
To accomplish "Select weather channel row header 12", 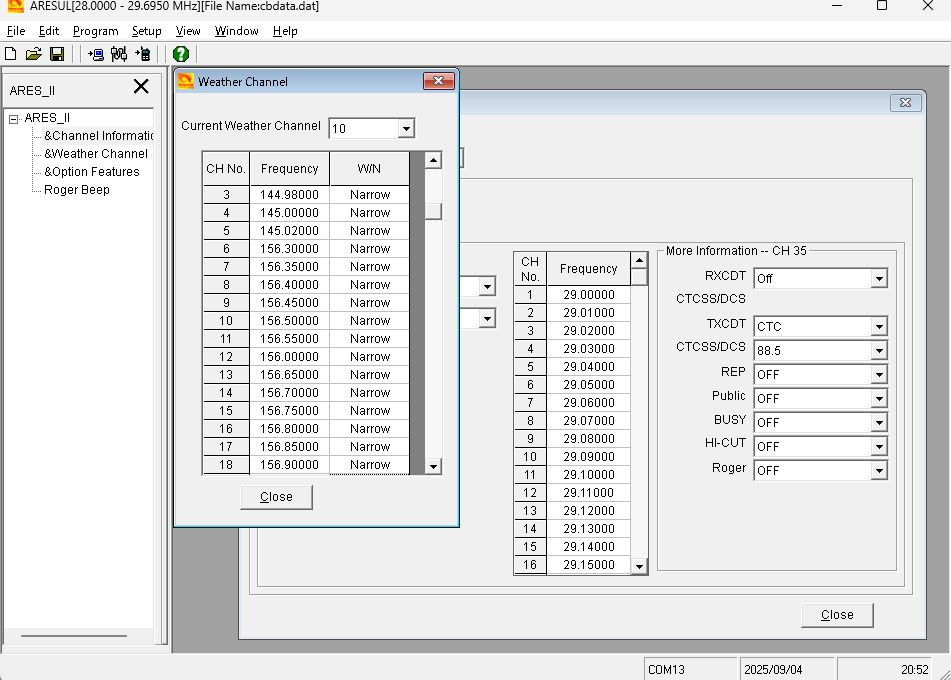I will pos(226,357).
